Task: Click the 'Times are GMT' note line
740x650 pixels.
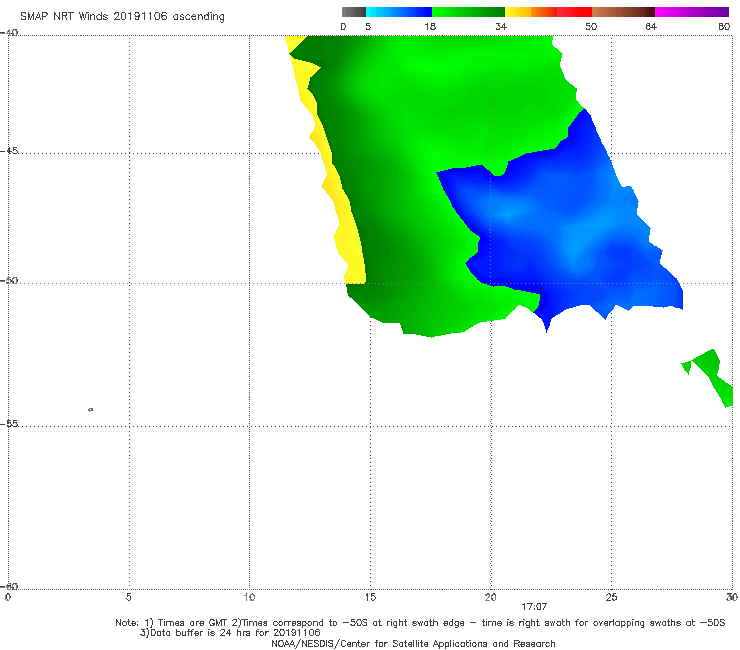Action: click(x=420, y=623)
